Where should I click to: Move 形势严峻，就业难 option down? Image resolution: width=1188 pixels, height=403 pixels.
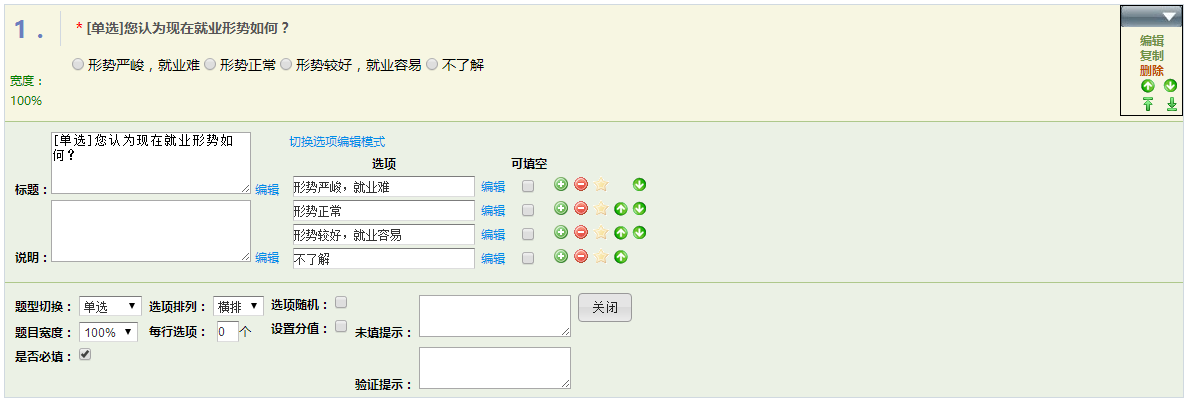pos(639,185)
